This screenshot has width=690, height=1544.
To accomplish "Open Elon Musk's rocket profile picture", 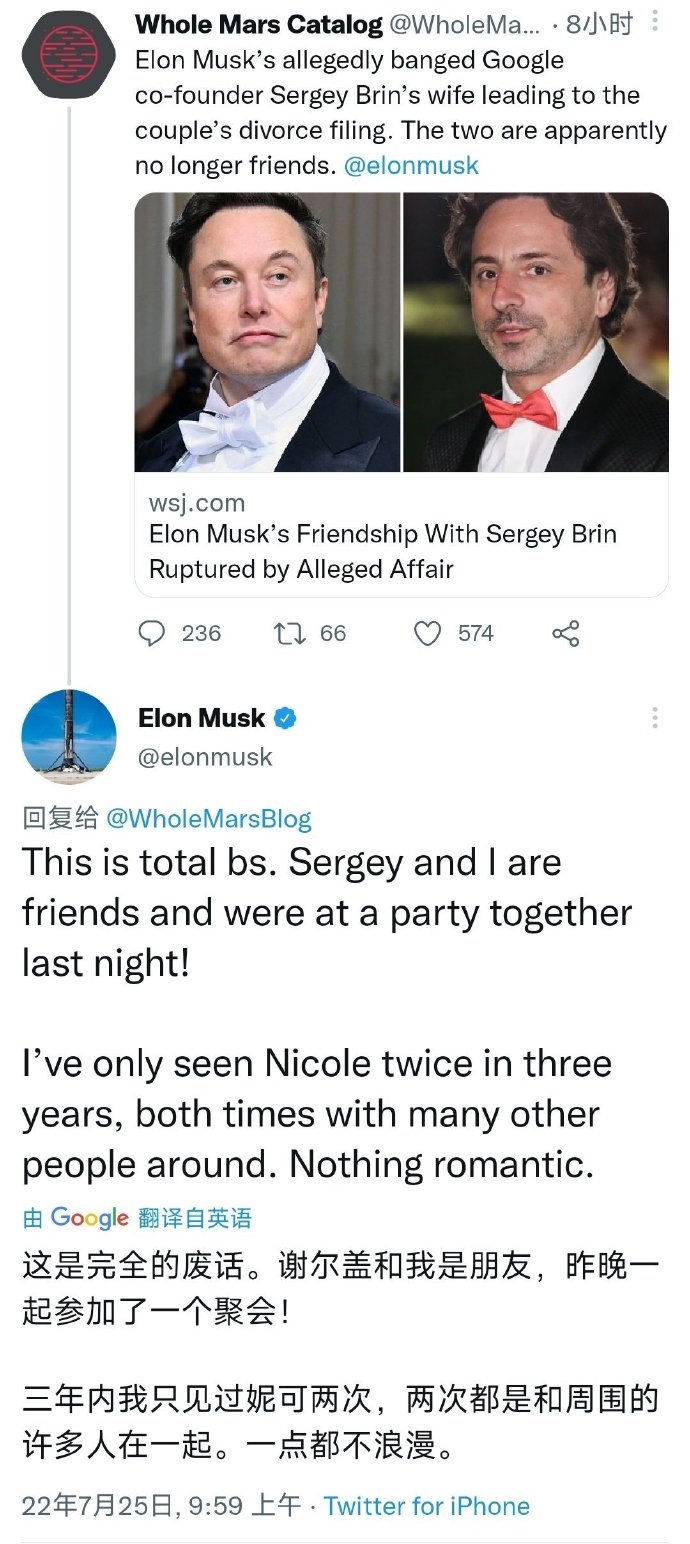I will tap(69, 737).
